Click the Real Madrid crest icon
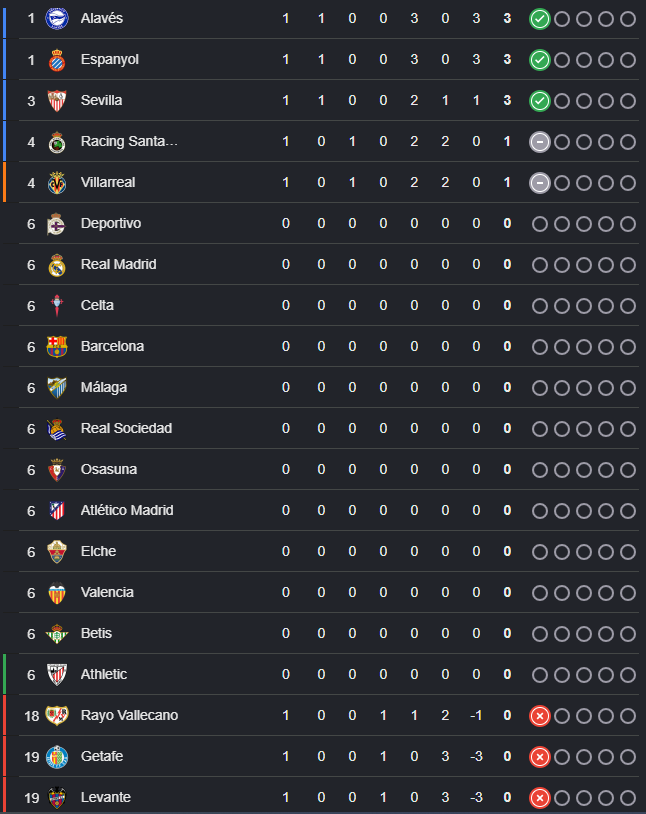This screenshot has width=646, height=814. pyautogui.click(x=57, y=265)
